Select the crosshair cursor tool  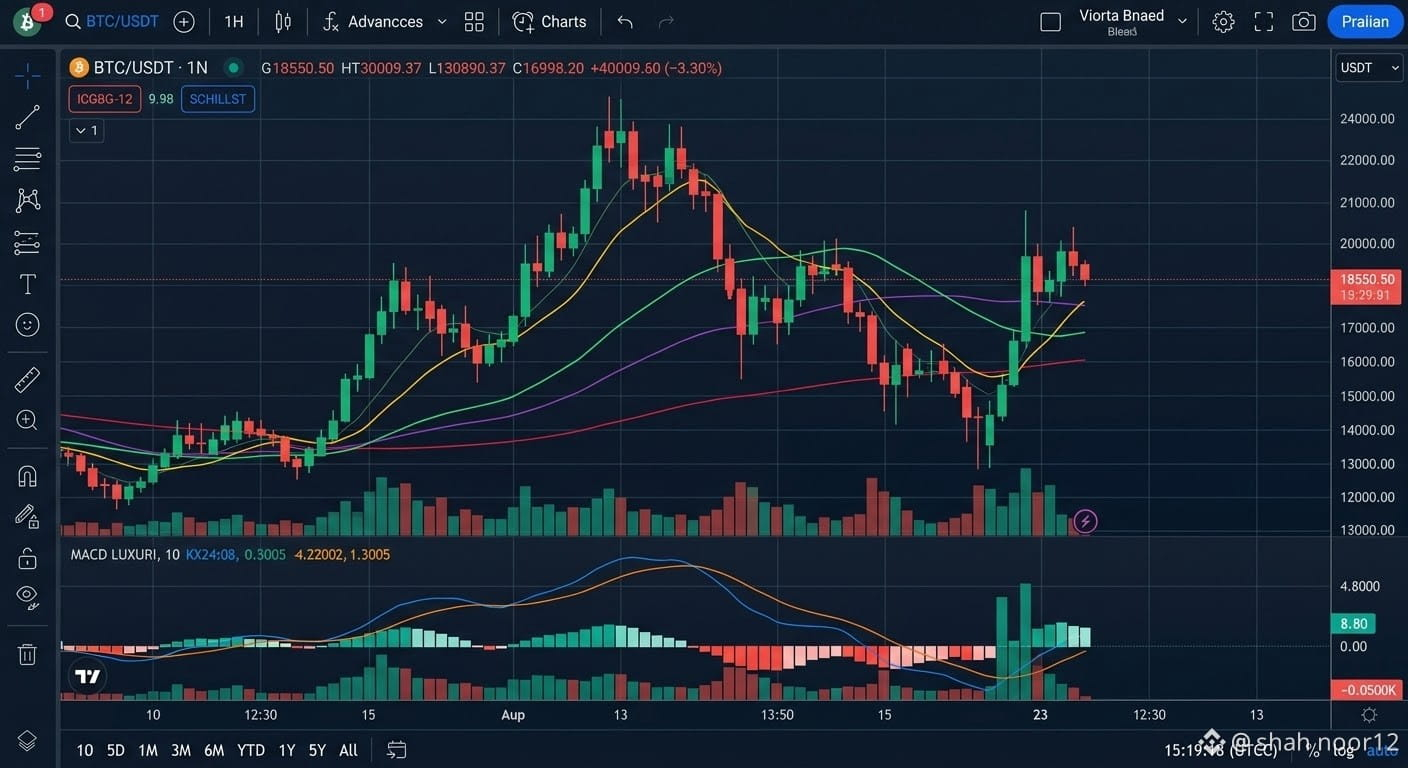27,75
